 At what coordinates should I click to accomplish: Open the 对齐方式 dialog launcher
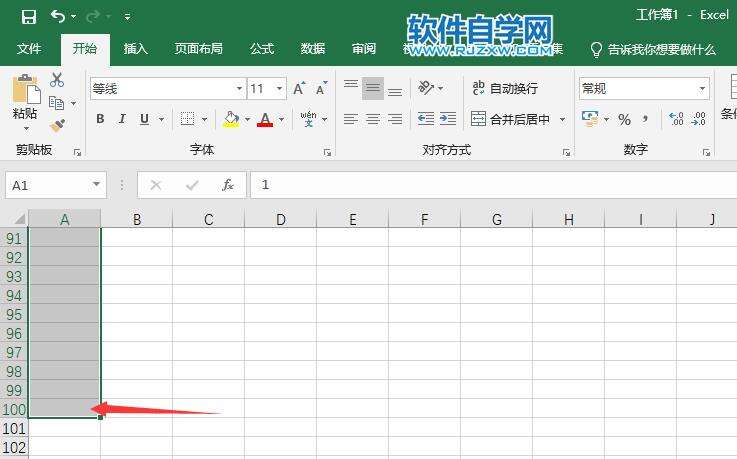566,152
